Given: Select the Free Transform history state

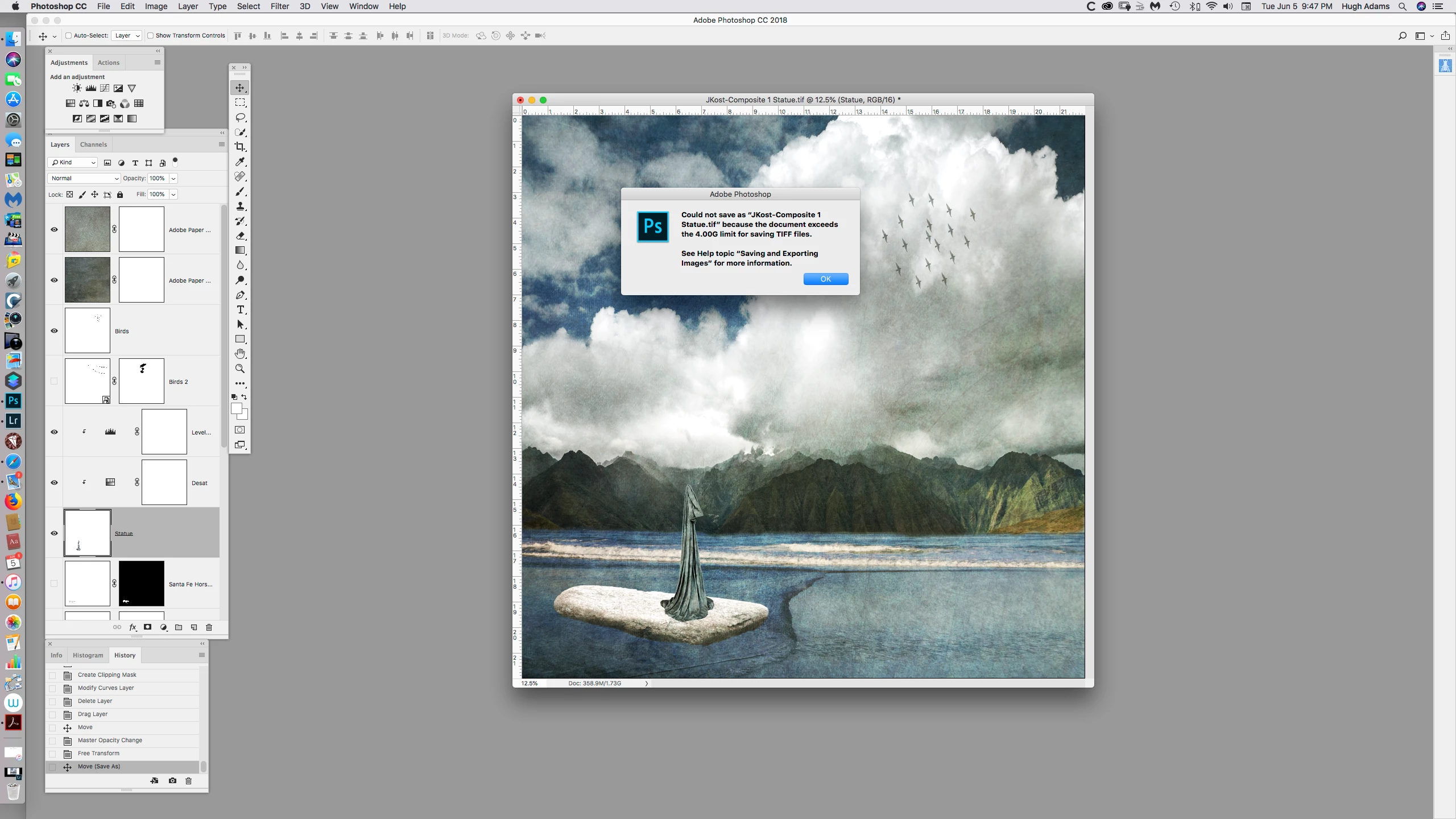Looking at the screenshot, I should [98, 753].
